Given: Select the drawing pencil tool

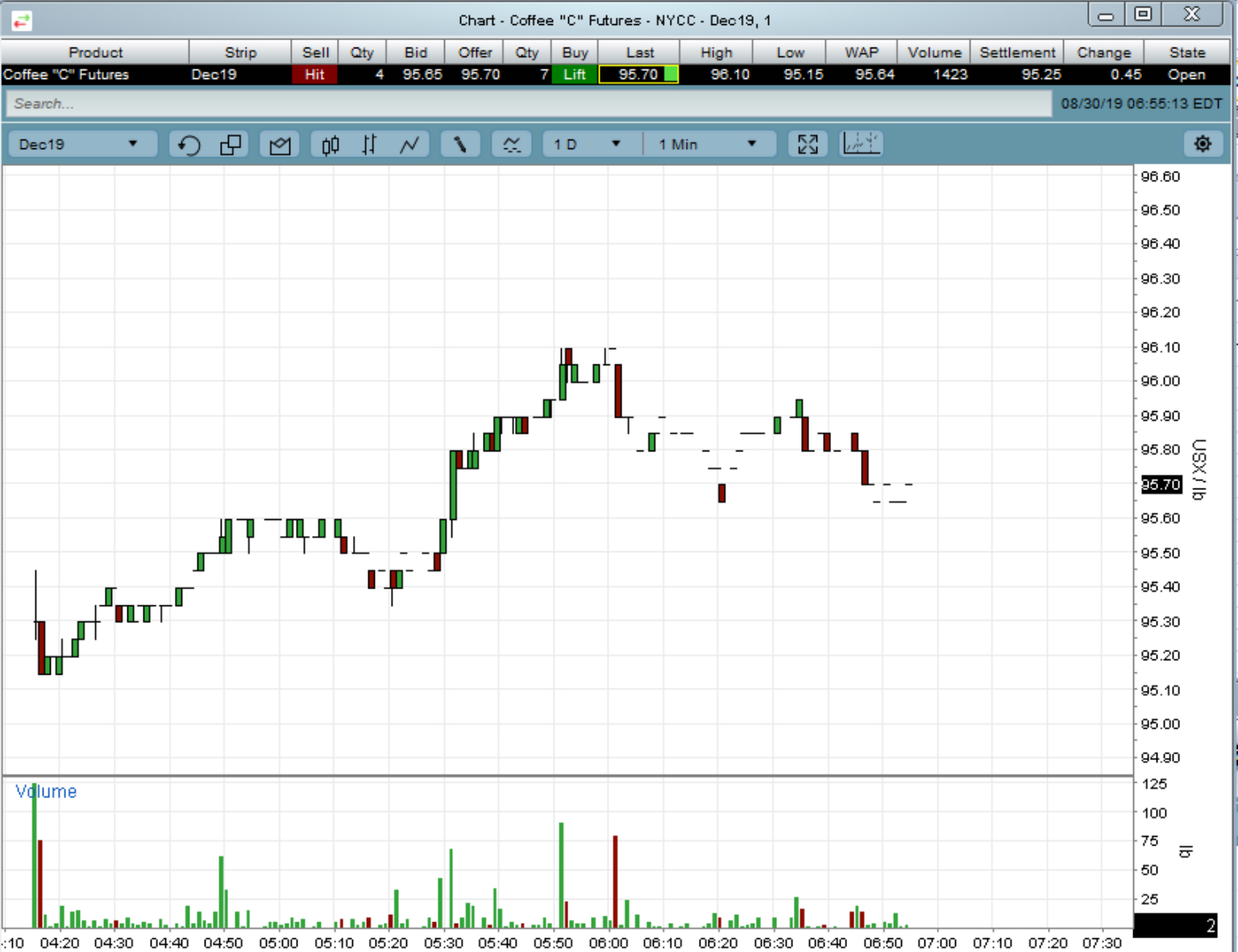Looking at the screenshot, I should point(460,145).
